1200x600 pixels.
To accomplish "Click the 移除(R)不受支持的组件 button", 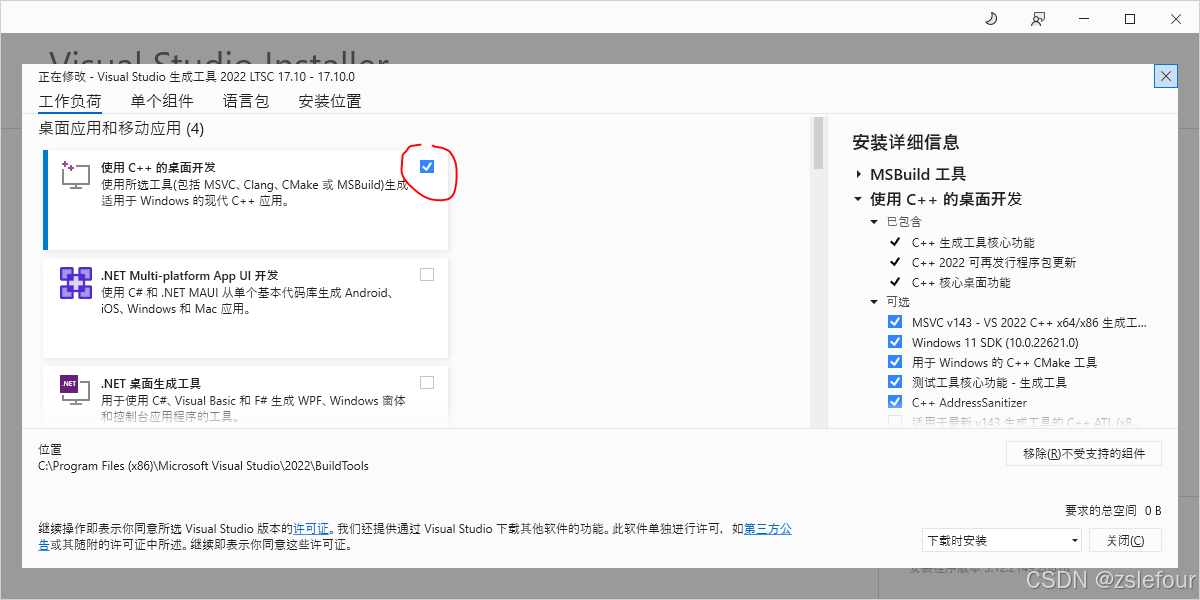I will point(1084,453).
